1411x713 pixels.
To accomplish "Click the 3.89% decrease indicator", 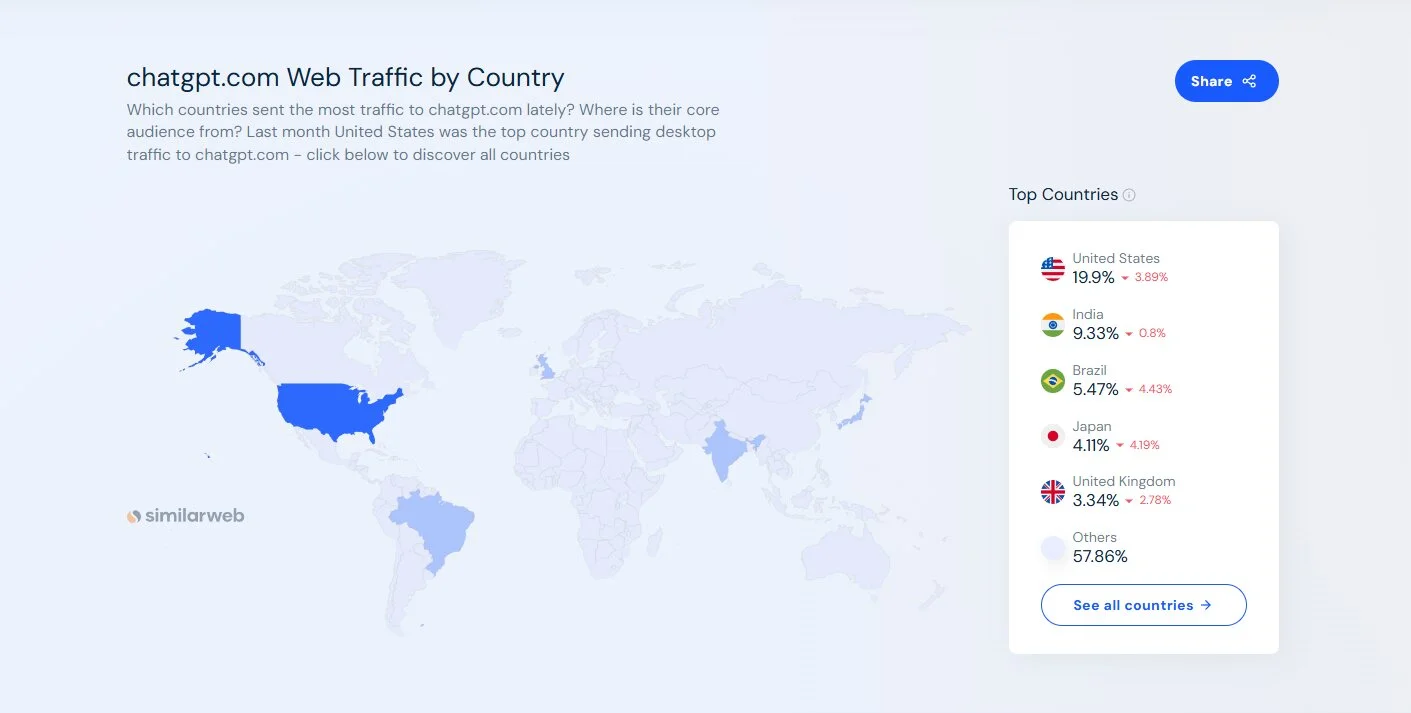I will click(x=1144, y=277).
